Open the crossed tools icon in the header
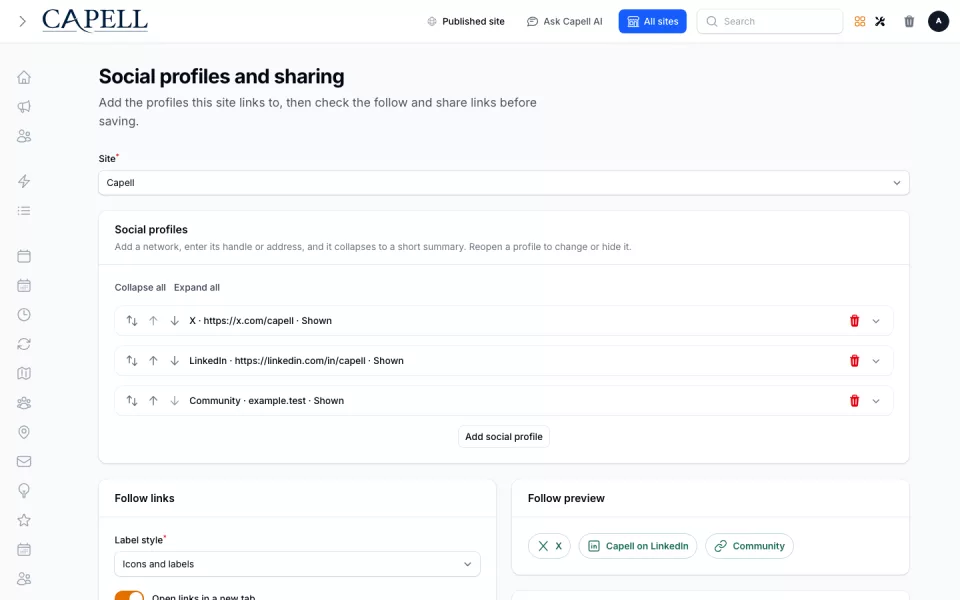Screen dimensions: 960x600 point(880,21)
